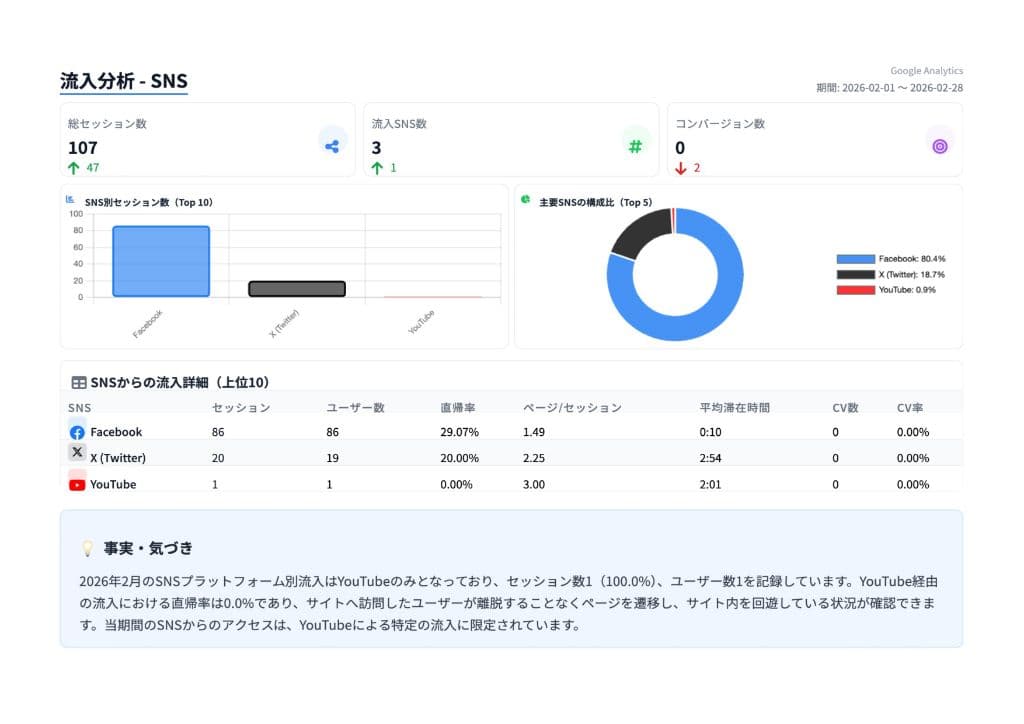Click the dark X (Twitter) donut segment
Viewport: 1024px width, 724px height.
pyautogui.click(x=641, y=233)
